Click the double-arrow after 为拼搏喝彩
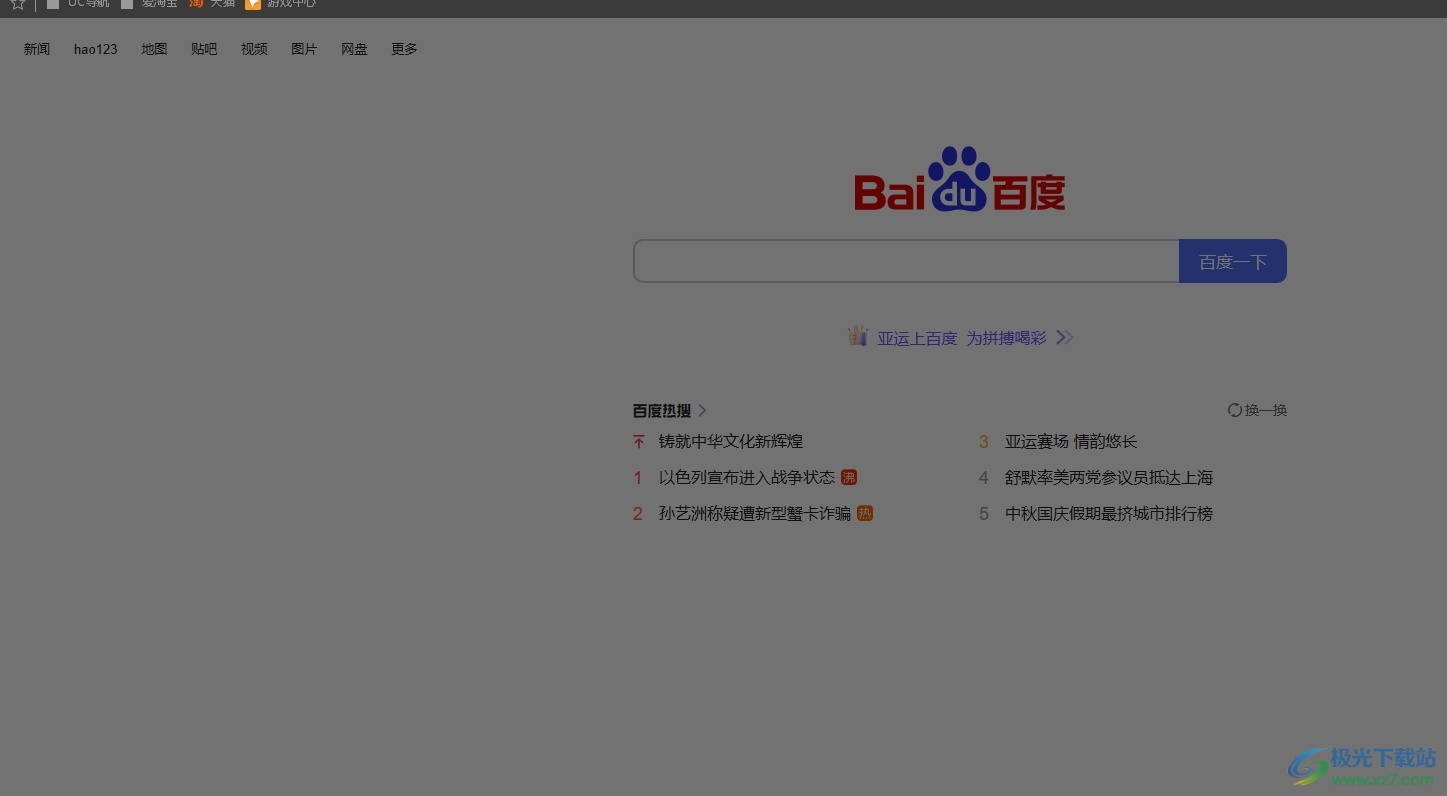 [1065, 338]
